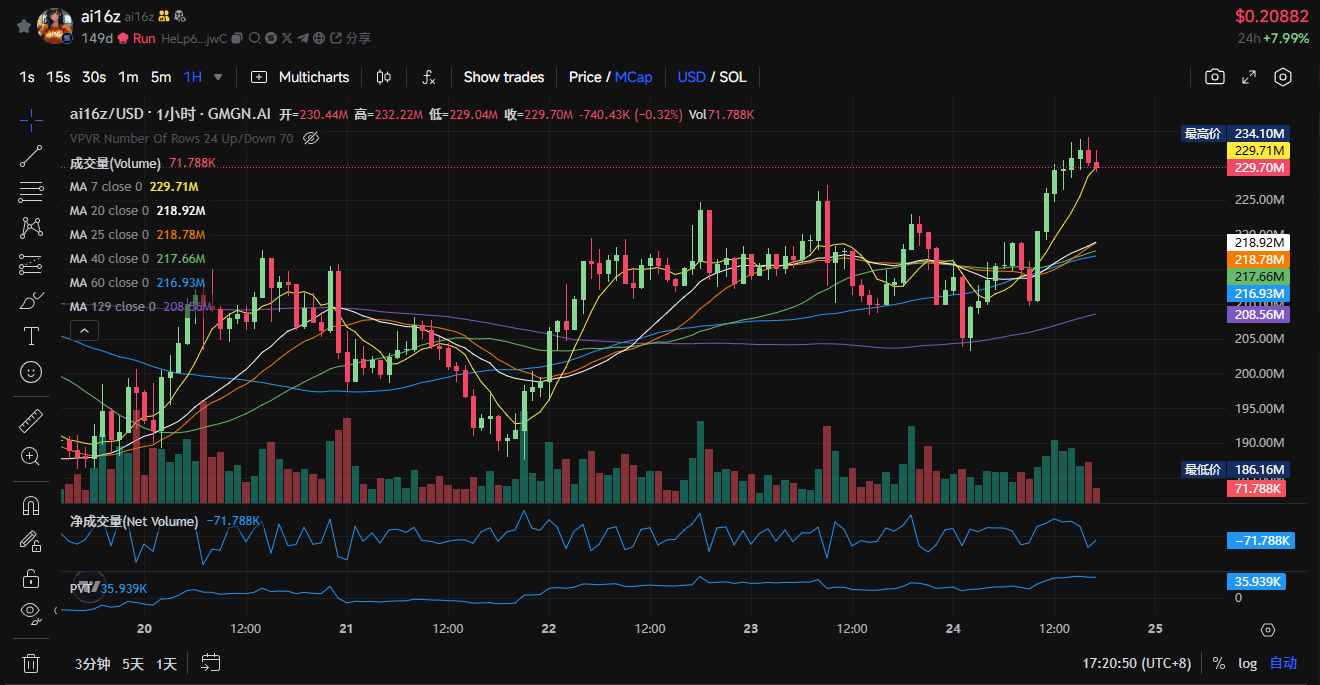Add ai16z to favorites with star

pos(23,26)
